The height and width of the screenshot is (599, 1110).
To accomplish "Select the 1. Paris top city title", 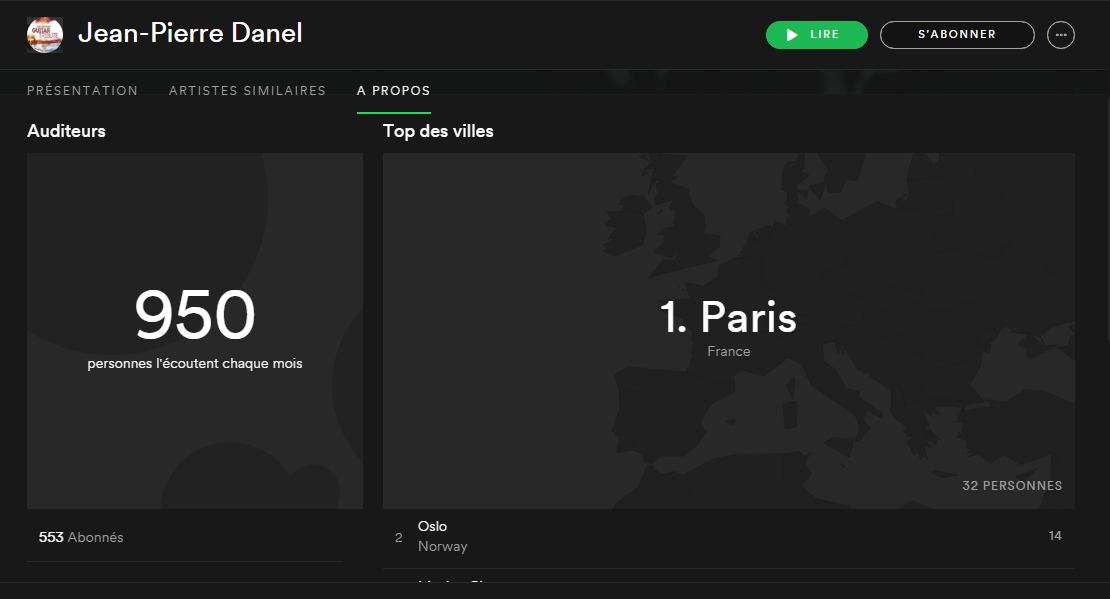I will pyautogui.click(x=728, y=317).
